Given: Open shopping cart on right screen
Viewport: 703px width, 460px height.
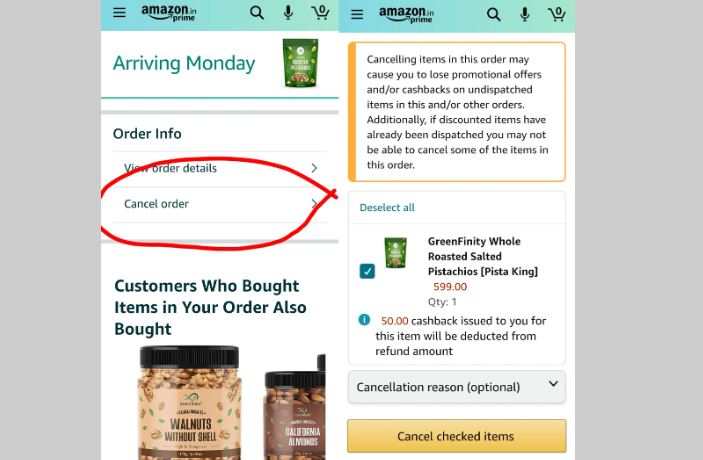Looking at the screenshot, I should 557,14.
